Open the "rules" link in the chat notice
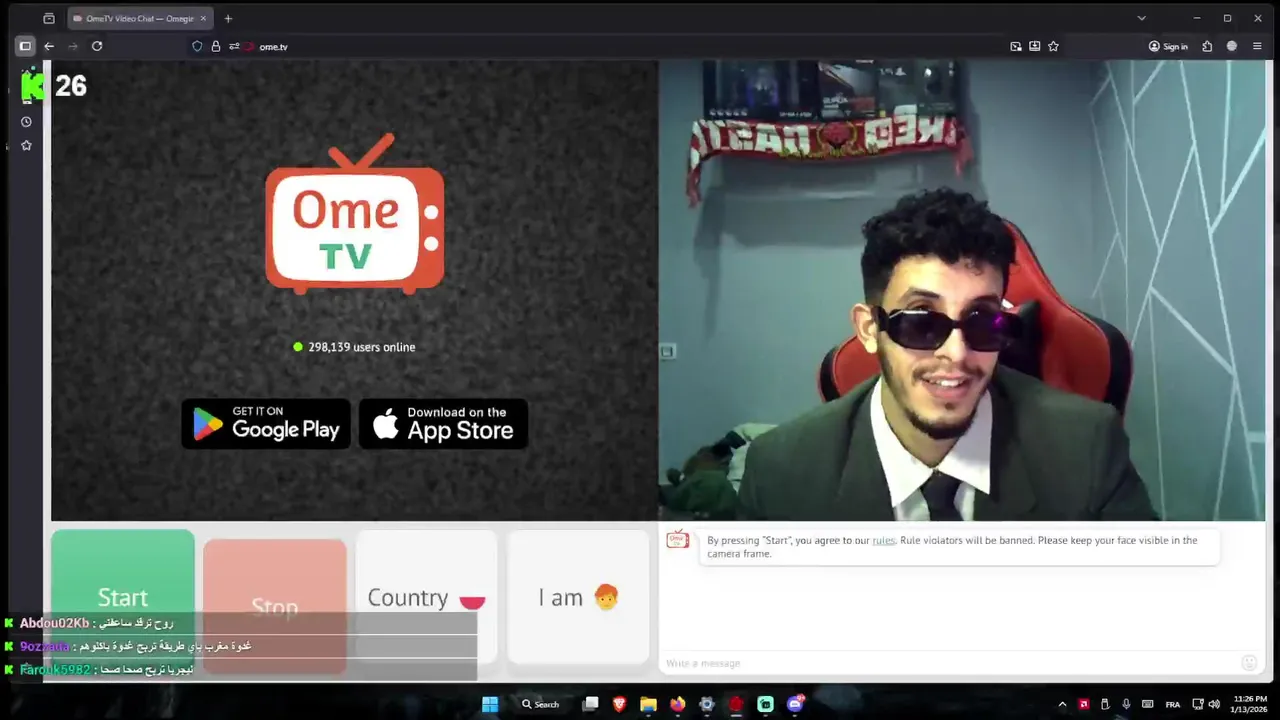1280x720 pixels. [x=883, y=540]
